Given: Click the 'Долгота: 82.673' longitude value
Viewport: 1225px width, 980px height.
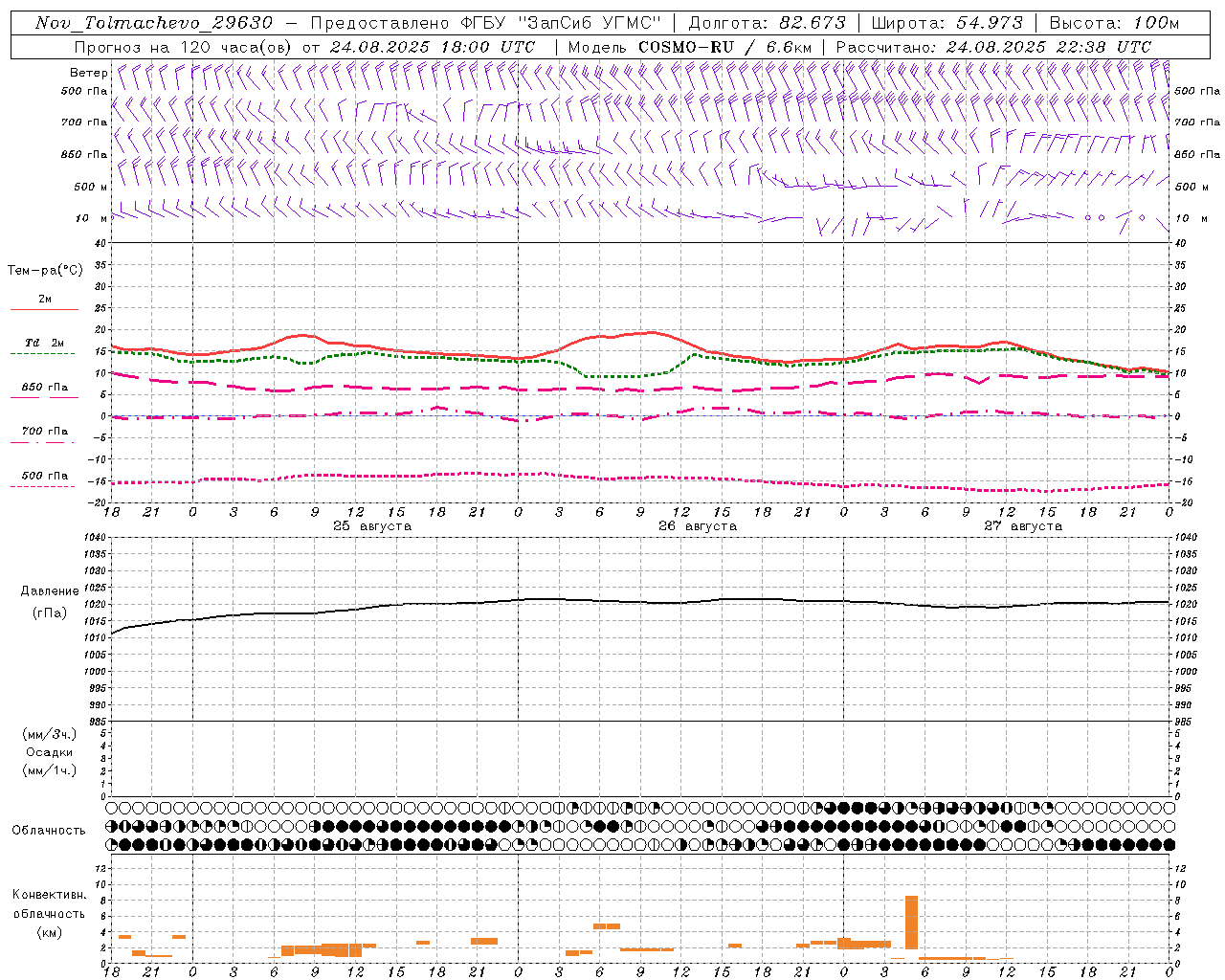Looking at the screenshot, I should [768, 23].
